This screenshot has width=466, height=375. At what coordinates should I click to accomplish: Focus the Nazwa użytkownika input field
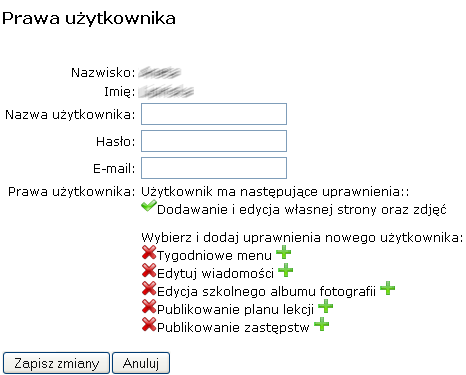point(214,114)
